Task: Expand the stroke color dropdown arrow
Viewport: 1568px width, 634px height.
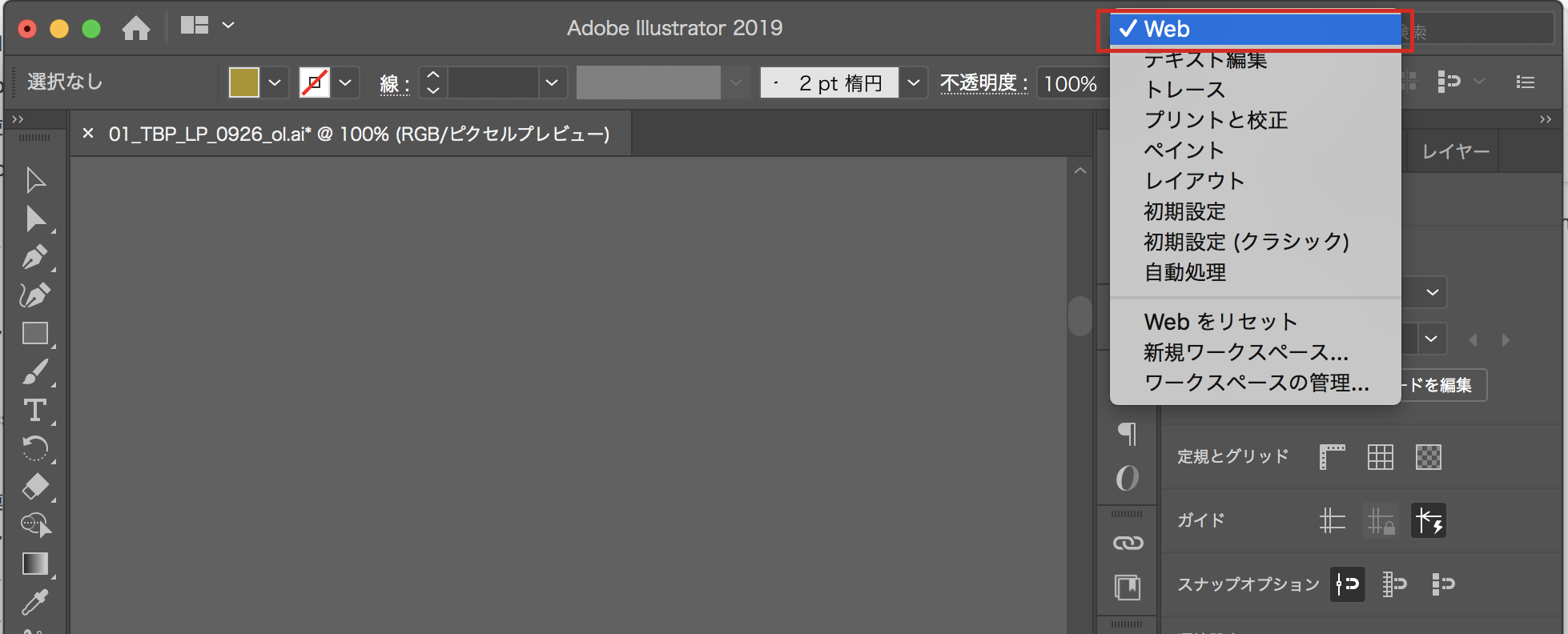Action: tap(345, 82)
